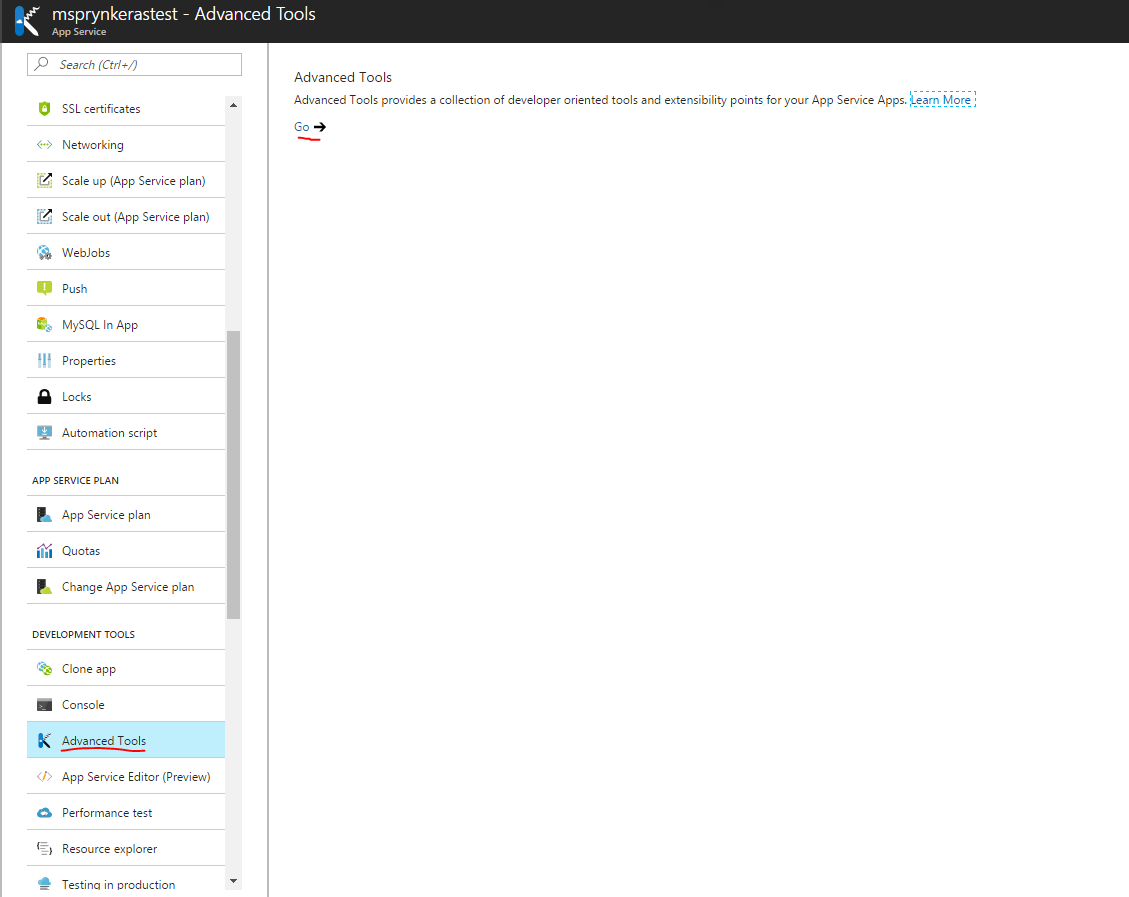The height and width of the screenshot is (897, 1129).
Task: Click the Clone app icon
Action: tap(44, 669)
